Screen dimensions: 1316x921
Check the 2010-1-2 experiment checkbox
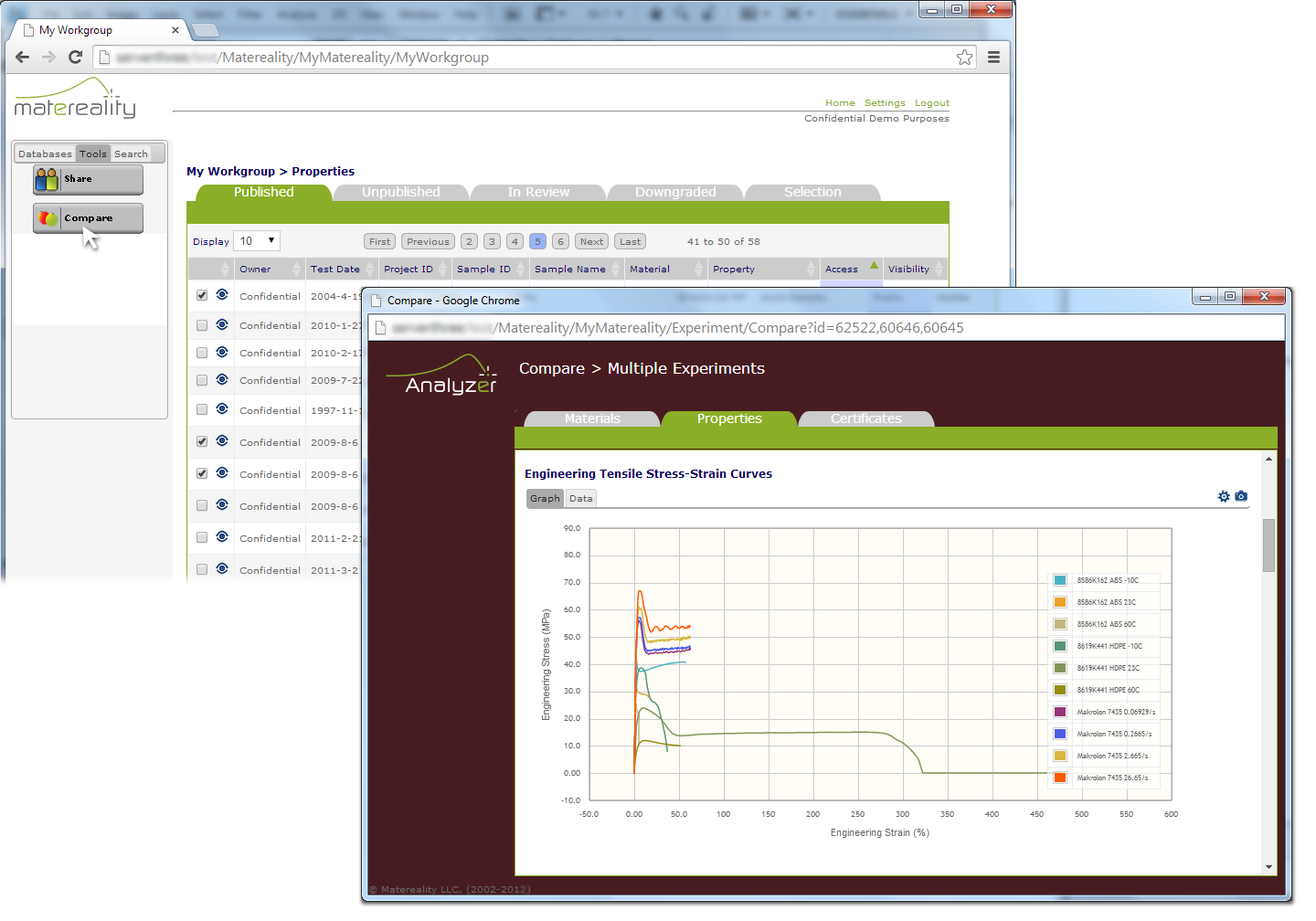point(201,324)
